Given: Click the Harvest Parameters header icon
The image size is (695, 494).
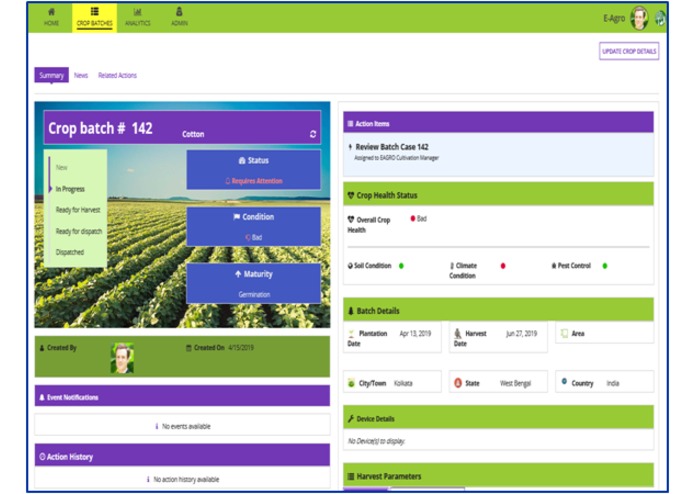Looking at the screenshot, I should coord(351,476).
